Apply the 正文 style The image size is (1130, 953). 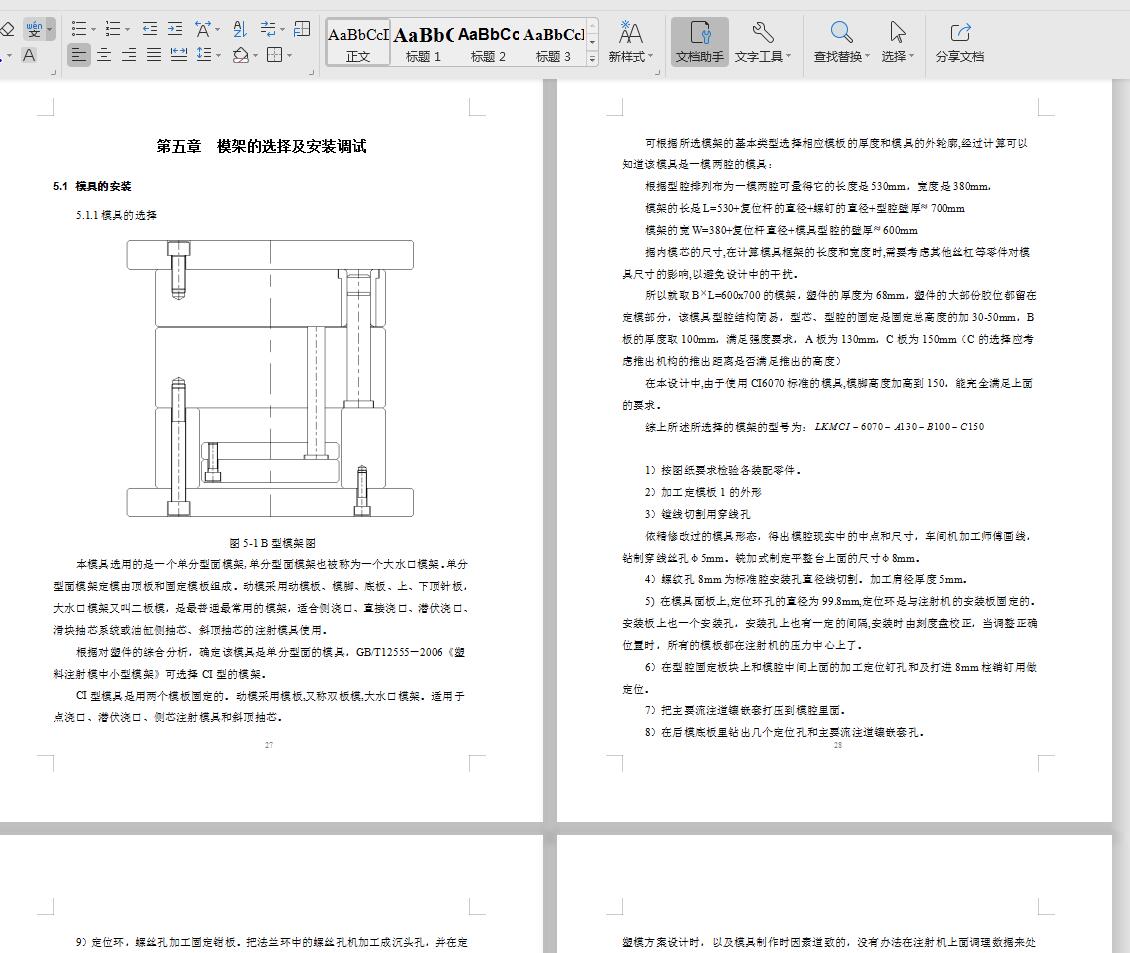[358, 43]
